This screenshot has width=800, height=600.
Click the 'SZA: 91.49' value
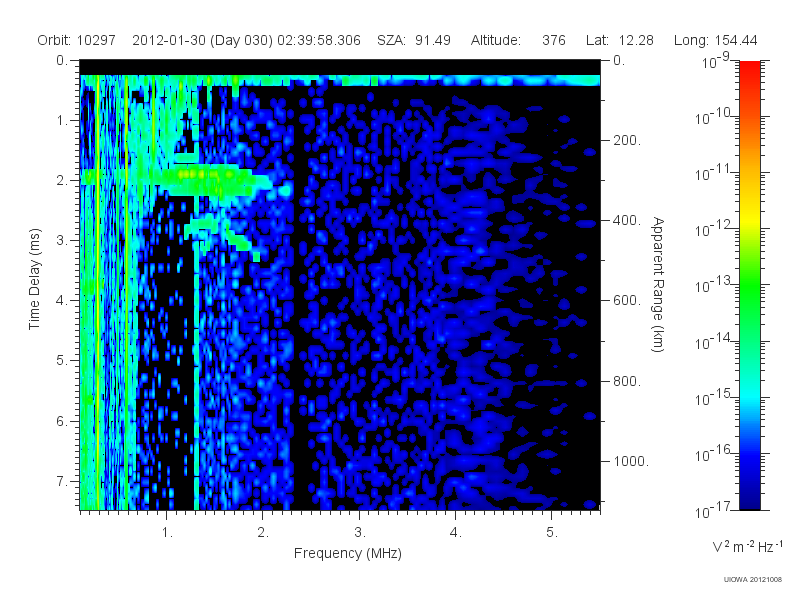[414, 40]
